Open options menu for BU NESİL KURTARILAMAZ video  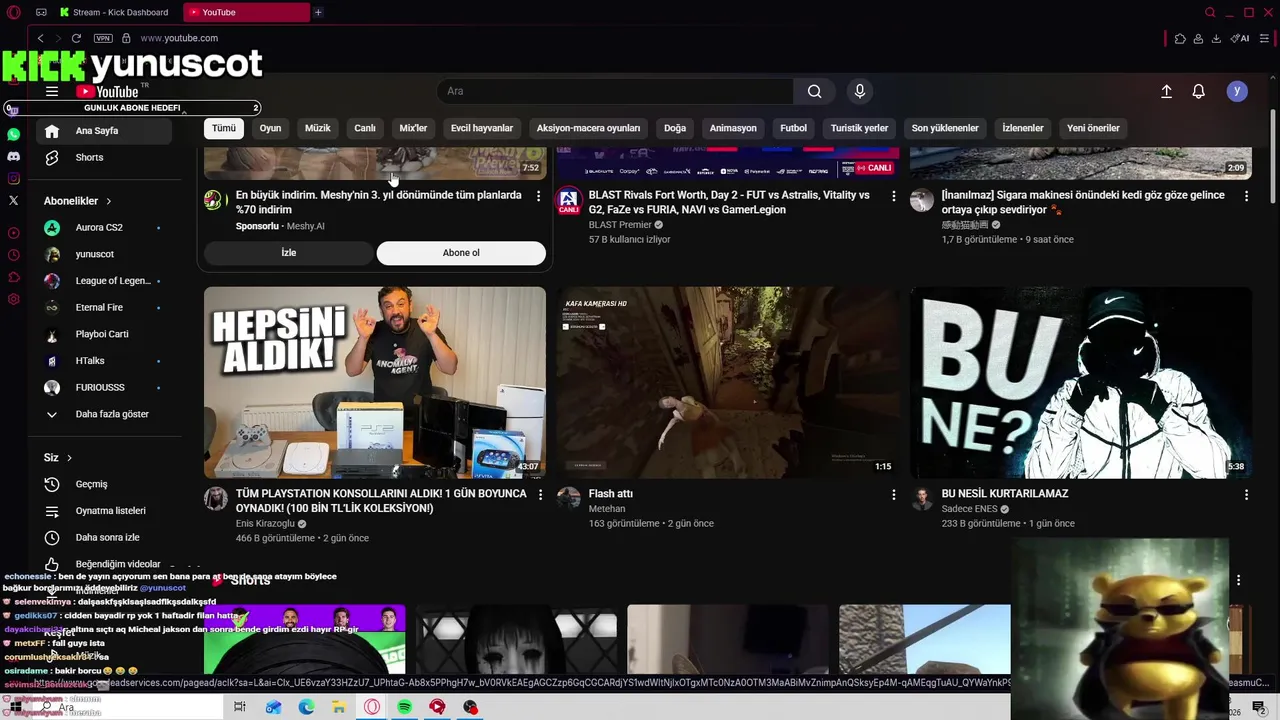tap(1246, 494)
